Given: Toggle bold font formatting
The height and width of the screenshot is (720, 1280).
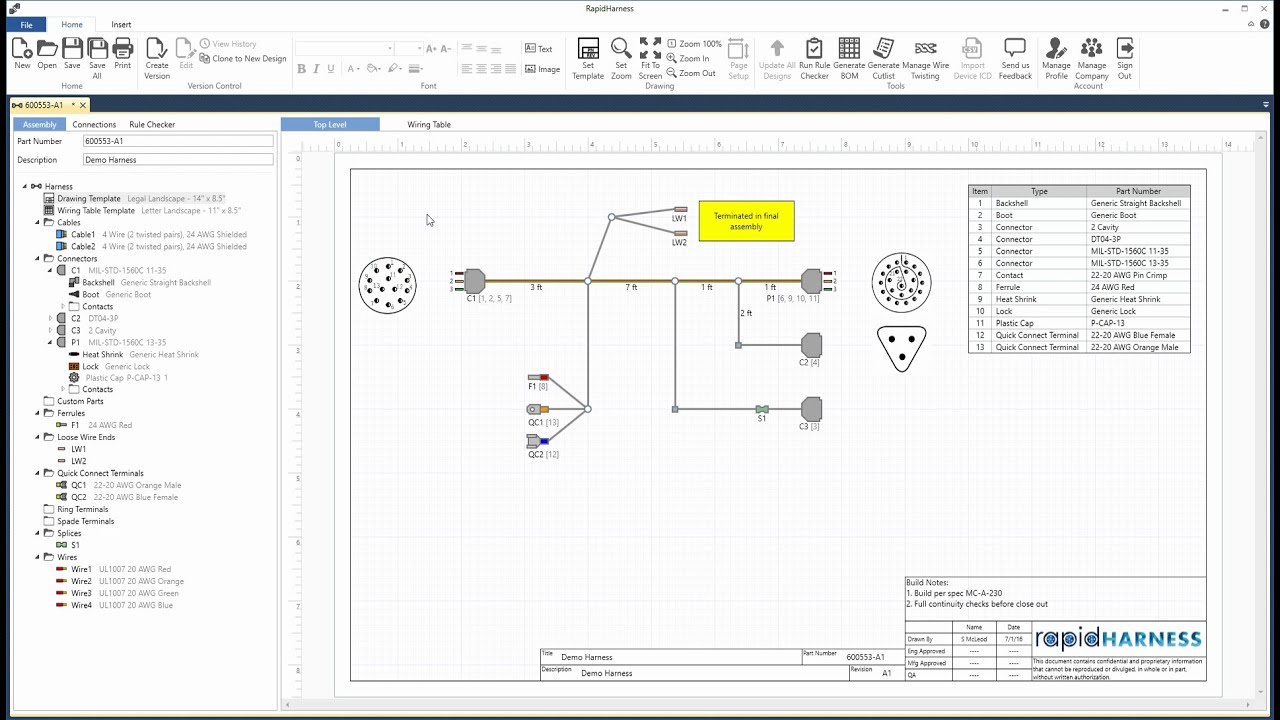Looking at the screenshot, I should tap(302, 69).
